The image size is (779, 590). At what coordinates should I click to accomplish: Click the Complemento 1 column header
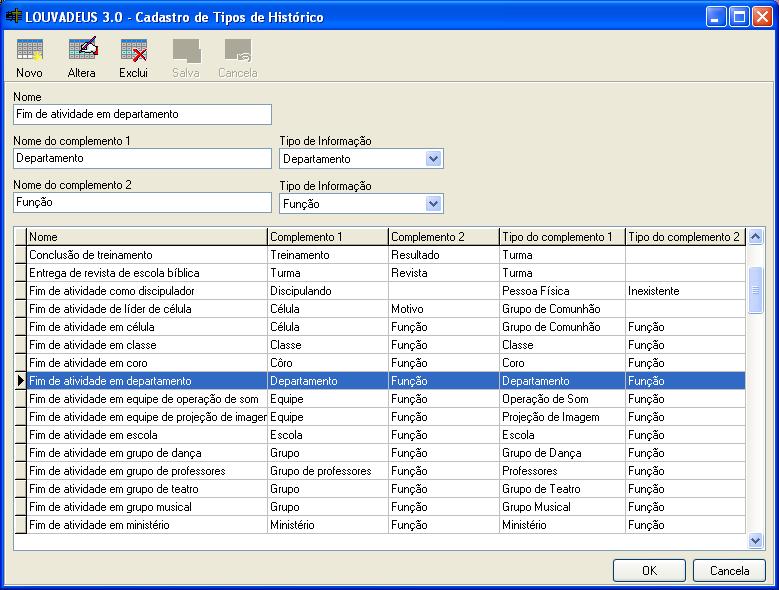point(328,237)
